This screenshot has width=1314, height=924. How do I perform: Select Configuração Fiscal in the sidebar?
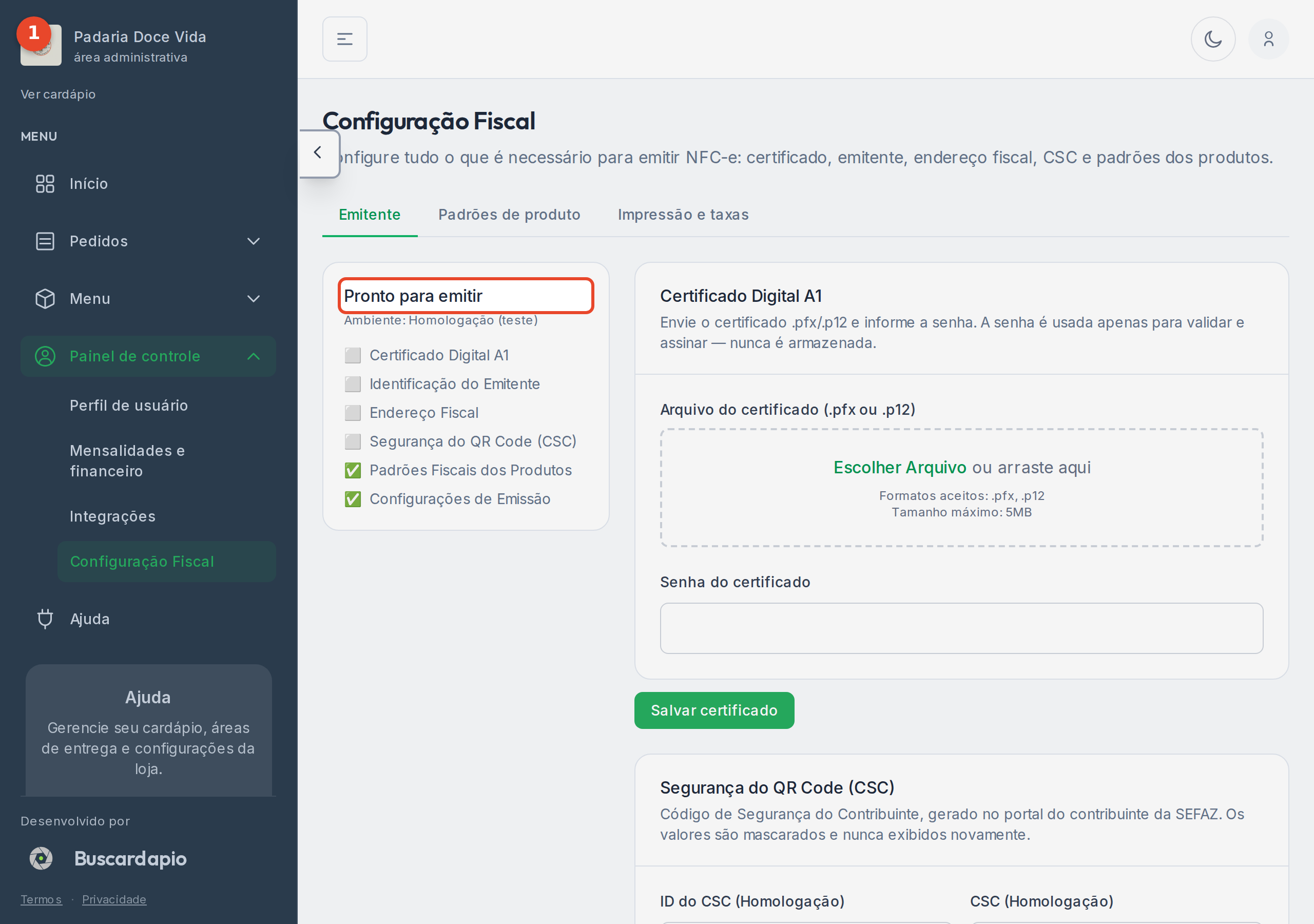166,562
